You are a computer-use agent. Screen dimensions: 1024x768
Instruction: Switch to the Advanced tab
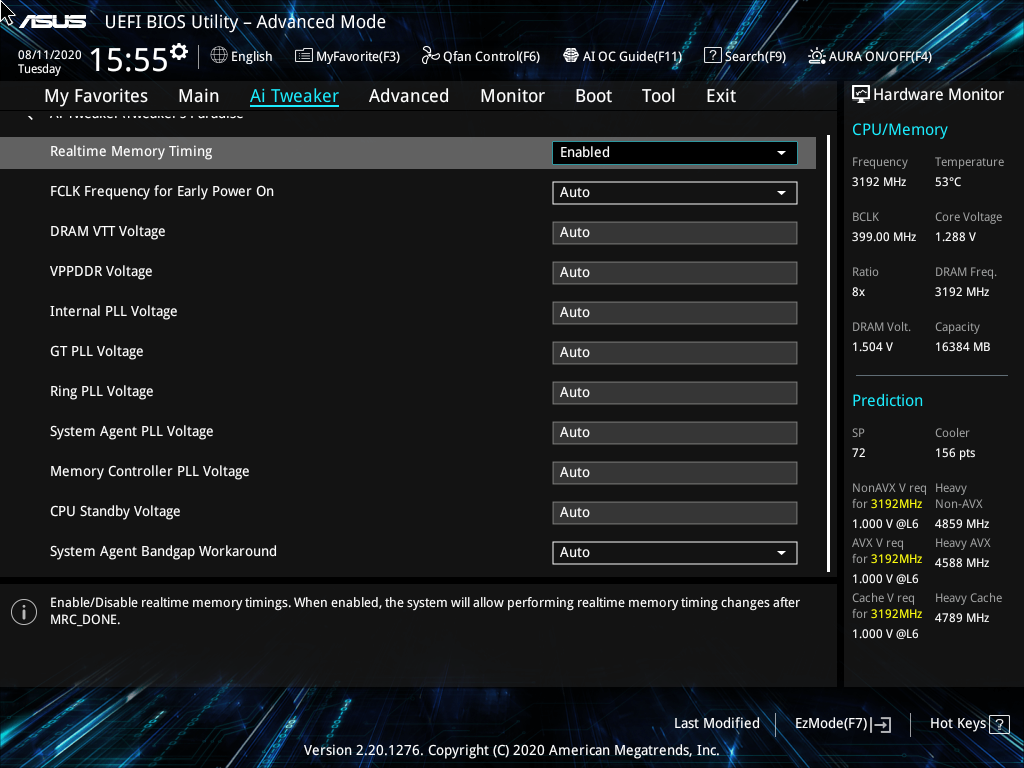[x=409, y=96]
